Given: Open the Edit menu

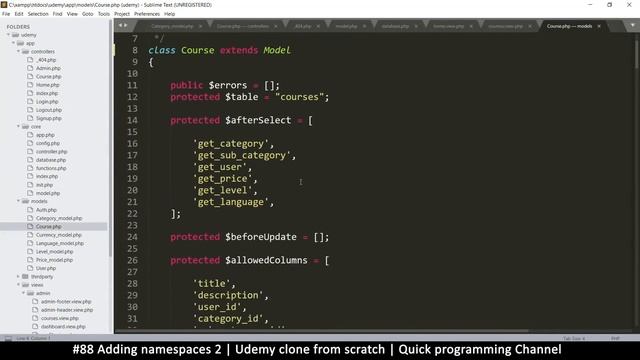Looking at the screenshot, I should [19, 14].
